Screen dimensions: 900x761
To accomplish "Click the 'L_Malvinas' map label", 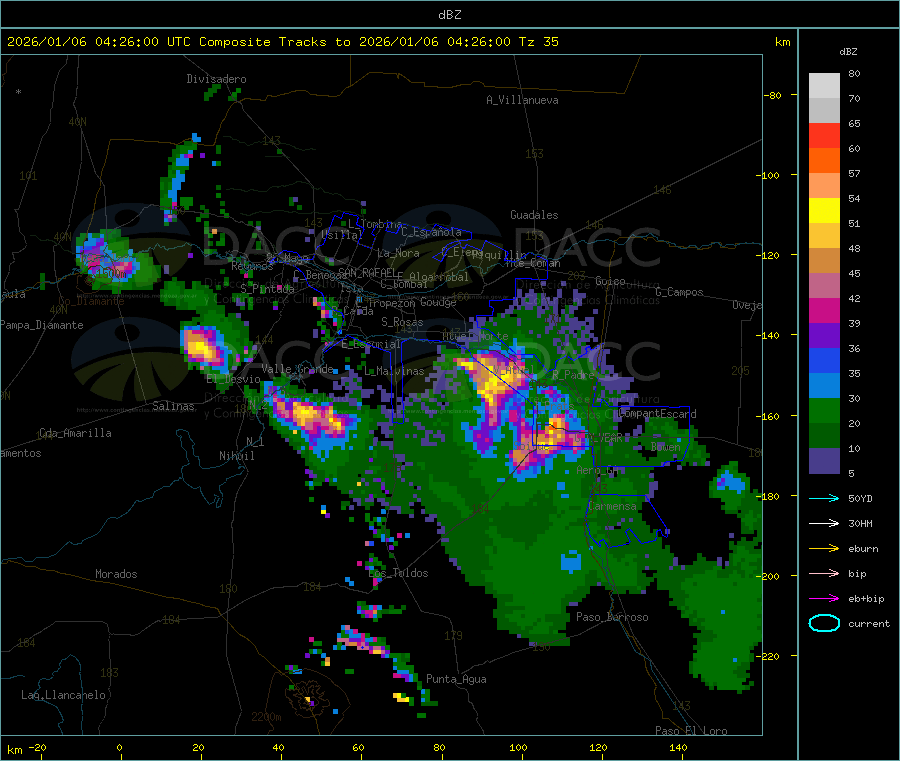I will point(394,371).
